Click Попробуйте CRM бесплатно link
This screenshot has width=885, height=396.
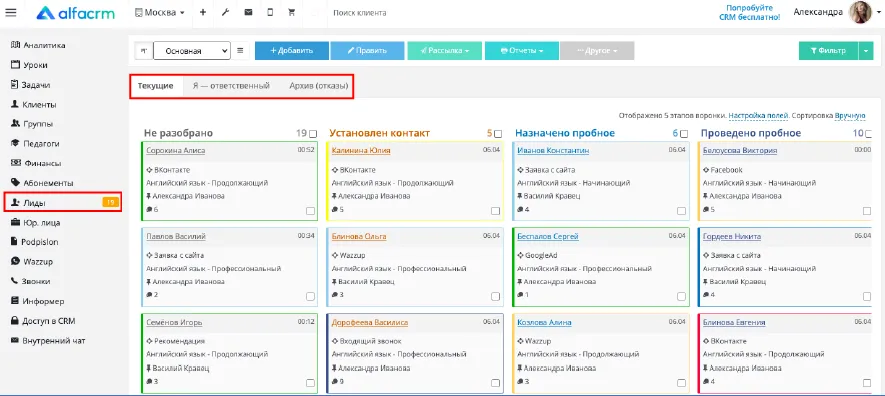750,12
